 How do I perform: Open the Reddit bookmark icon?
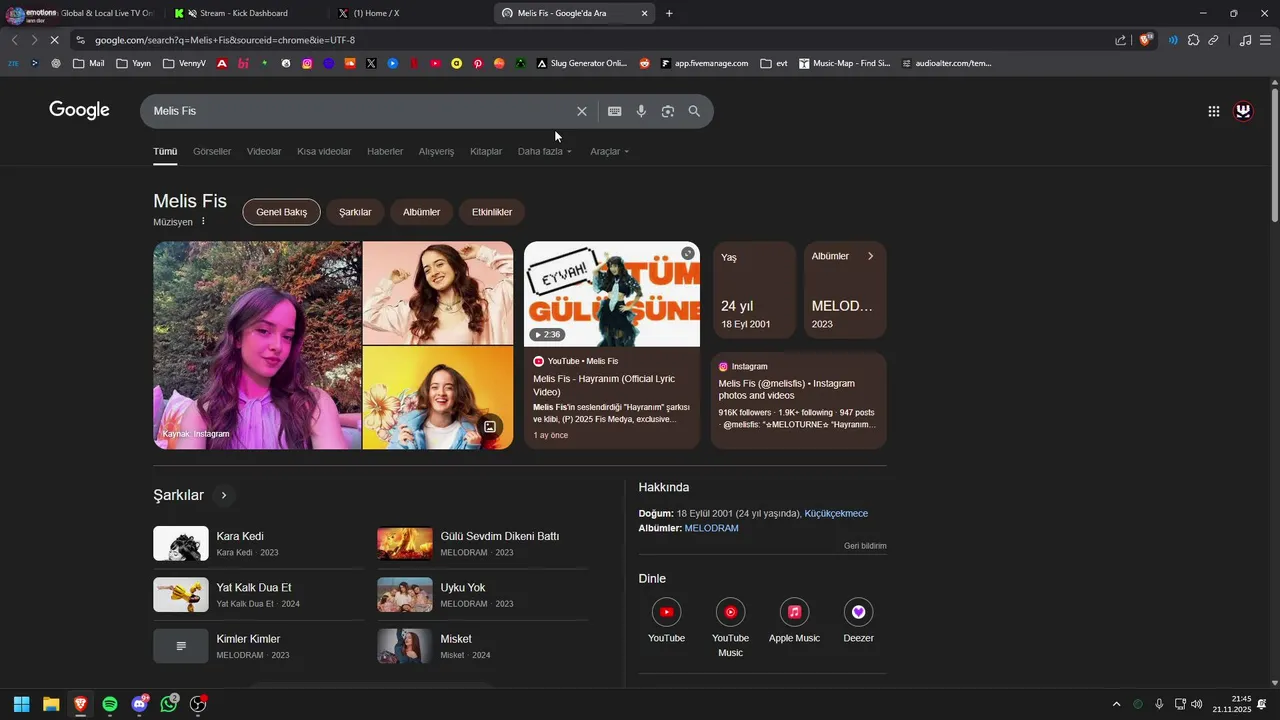644,63
